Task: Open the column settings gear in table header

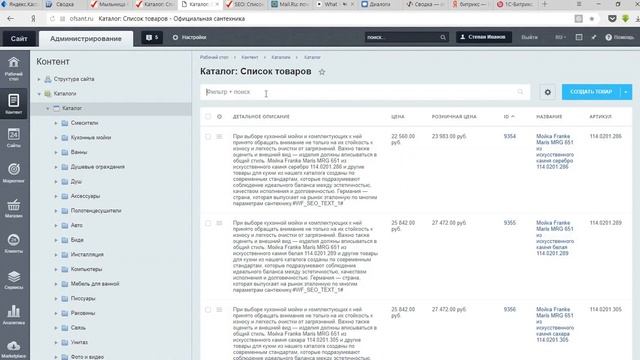Action: click(x=219, y=117)
